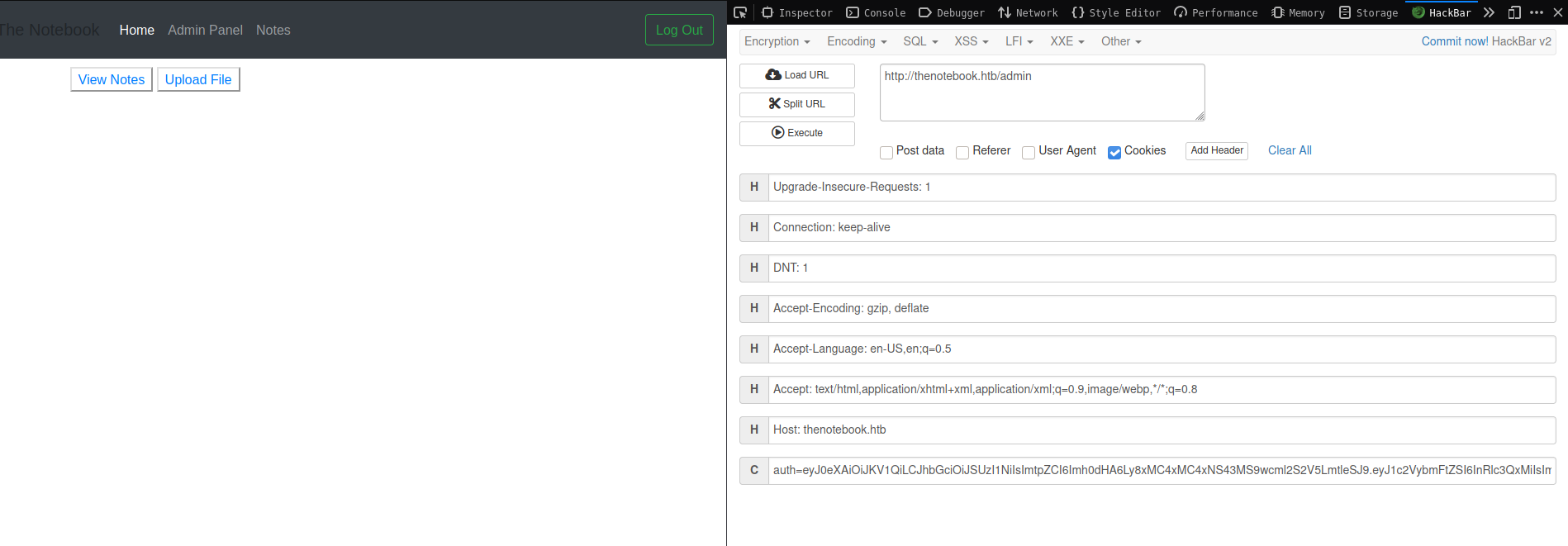Uncheck the Cookies checkbox
The height and width of the screenshot is (546, 1568).
1114,152
